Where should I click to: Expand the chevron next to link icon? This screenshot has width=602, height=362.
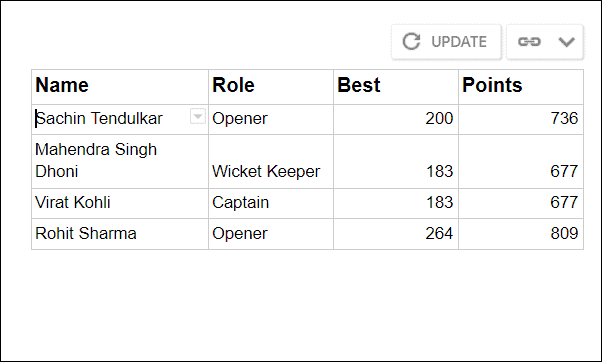coord(566,41)
